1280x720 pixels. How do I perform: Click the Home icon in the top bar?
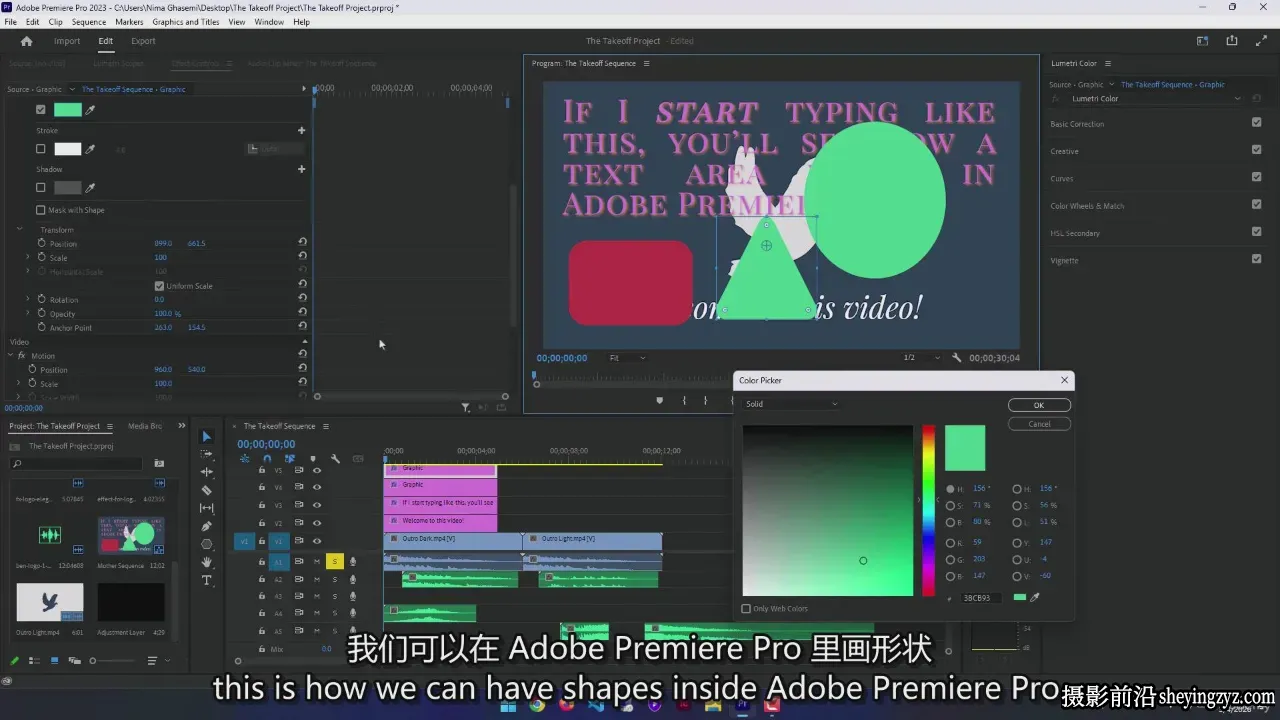click(x=27, y=41)
